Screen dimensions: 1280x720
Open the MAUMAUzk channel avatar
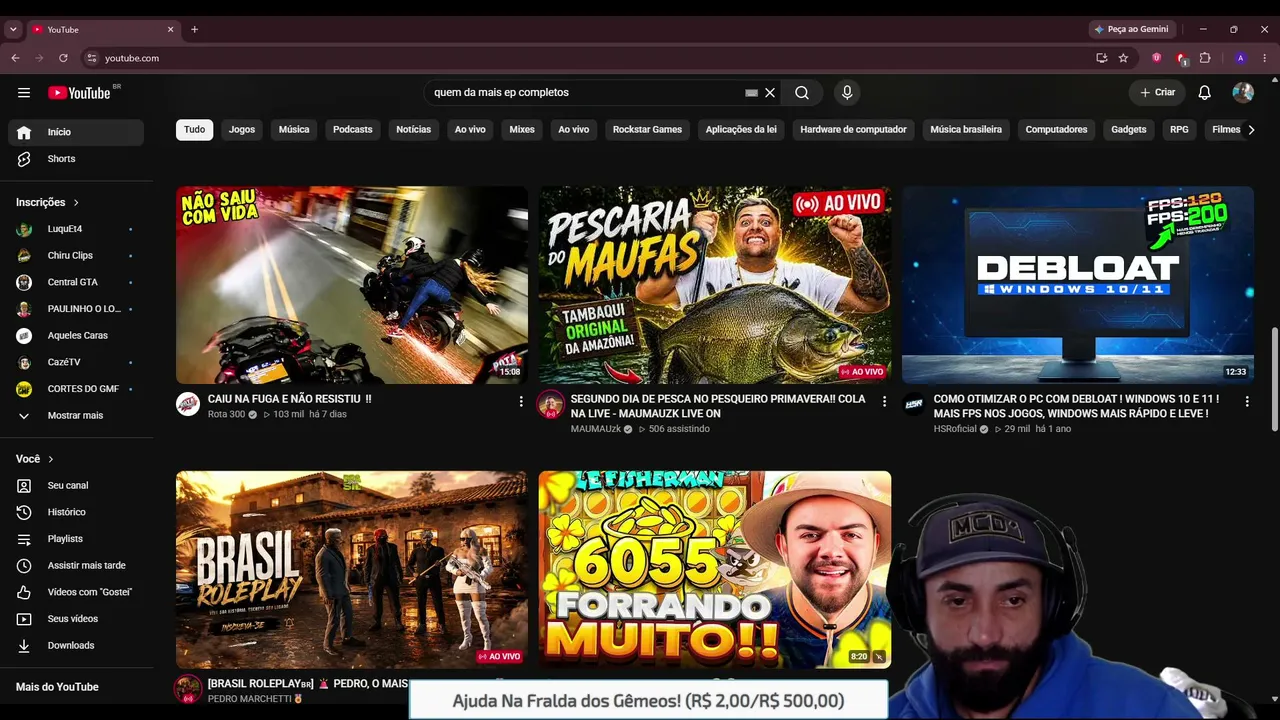(x=551, y=405)
